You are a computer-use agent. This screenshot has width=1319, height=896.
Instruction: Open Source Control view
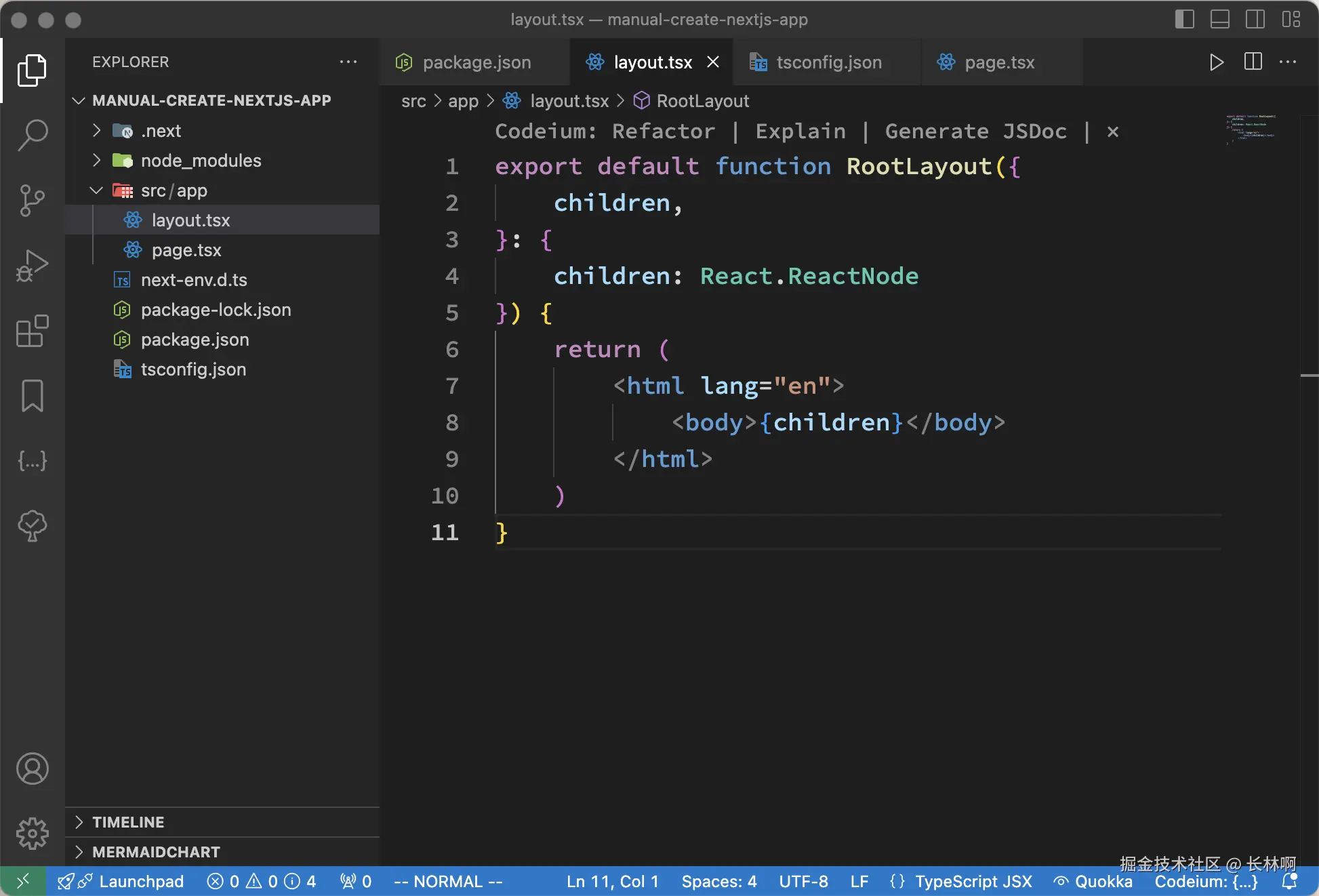(32, 200)
